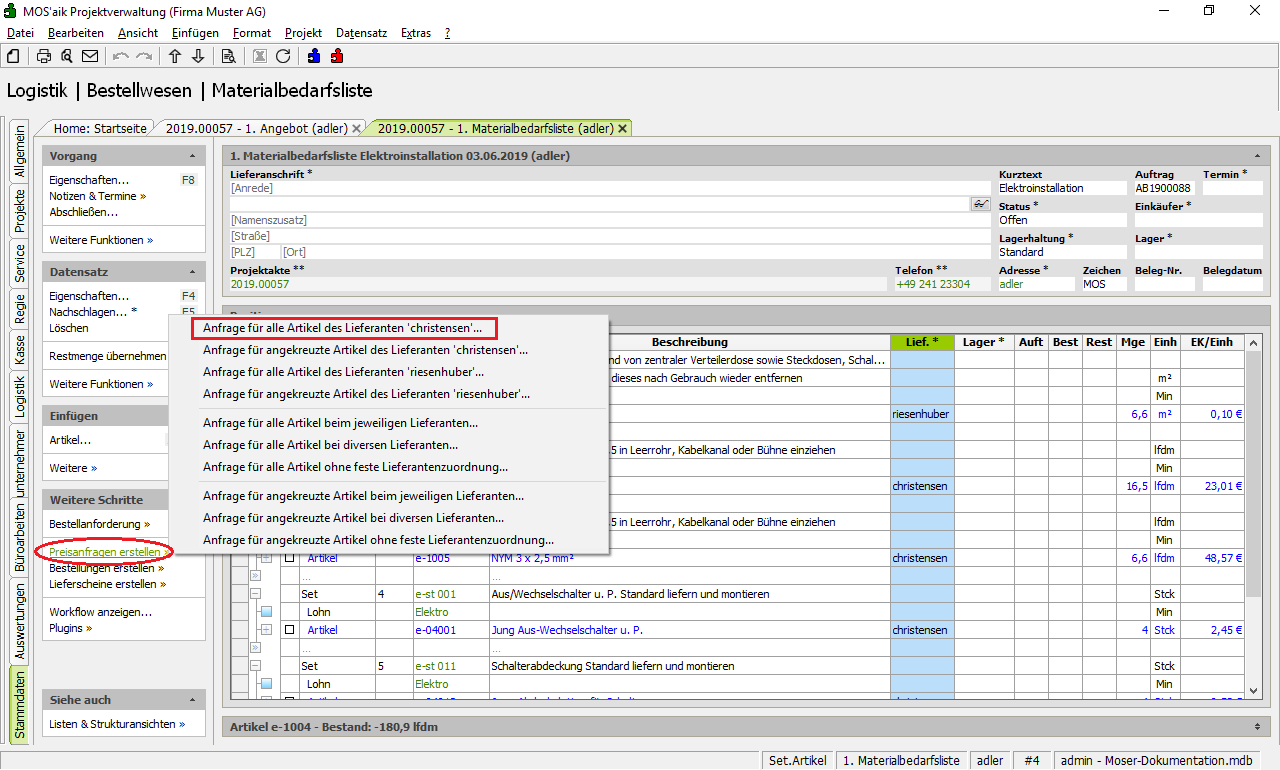Collapse the Vorgang sidebar panel
1280x770 pixels.
coord(192,157)
